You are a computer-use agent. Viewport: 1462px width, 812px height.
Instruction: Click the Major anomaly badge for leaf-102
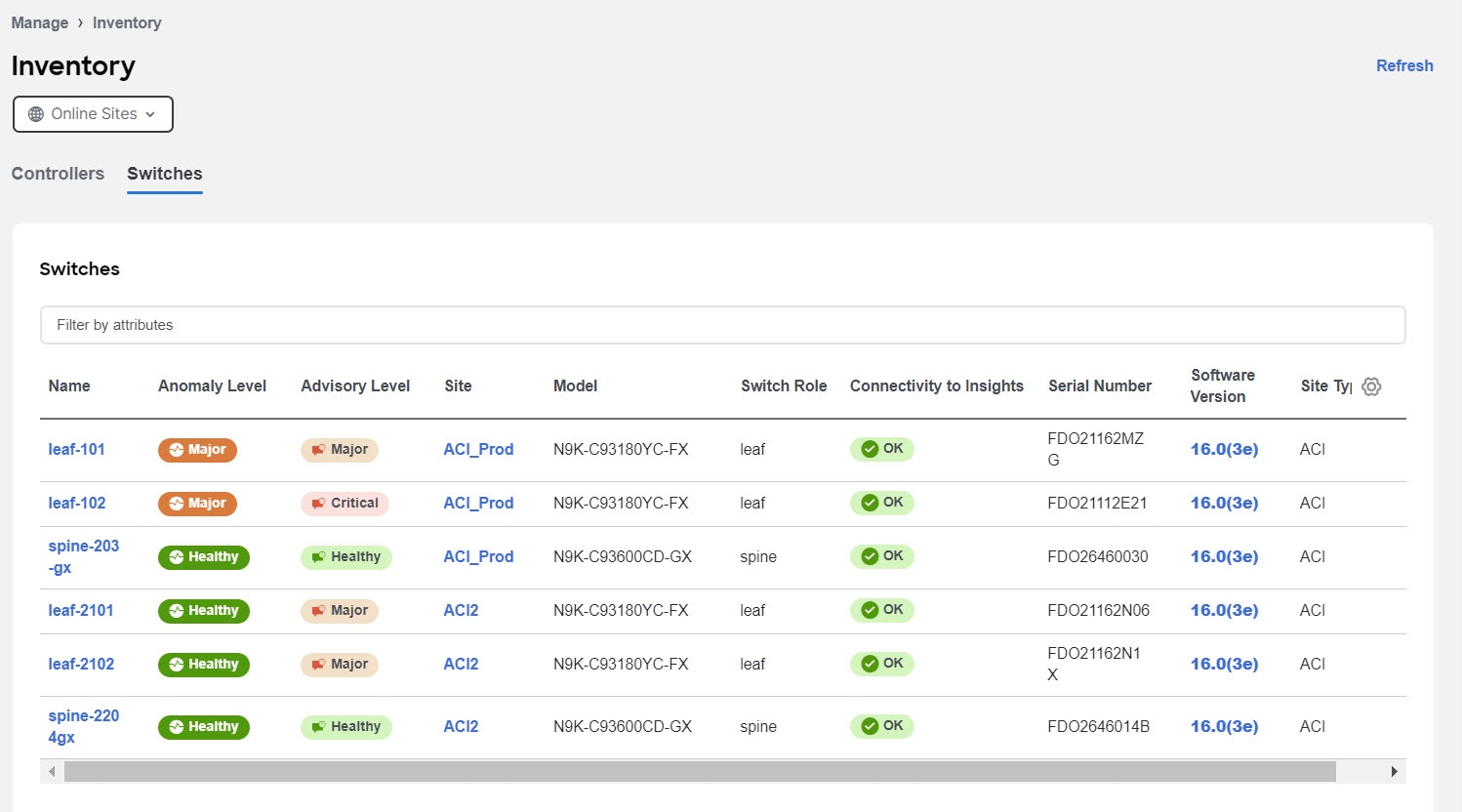[197, 504]
